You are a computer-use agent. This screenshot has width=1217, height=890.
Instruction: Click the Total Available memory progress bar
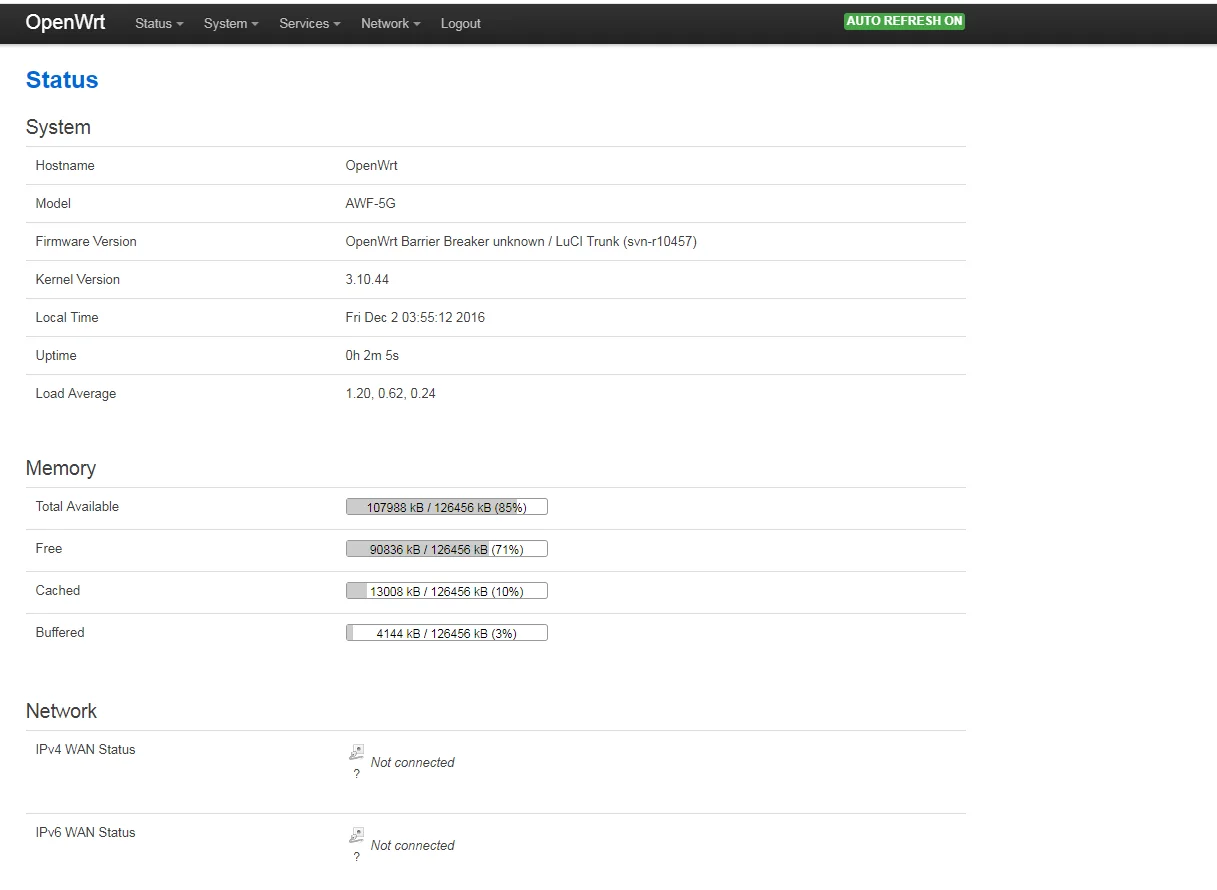pos(447,507)
